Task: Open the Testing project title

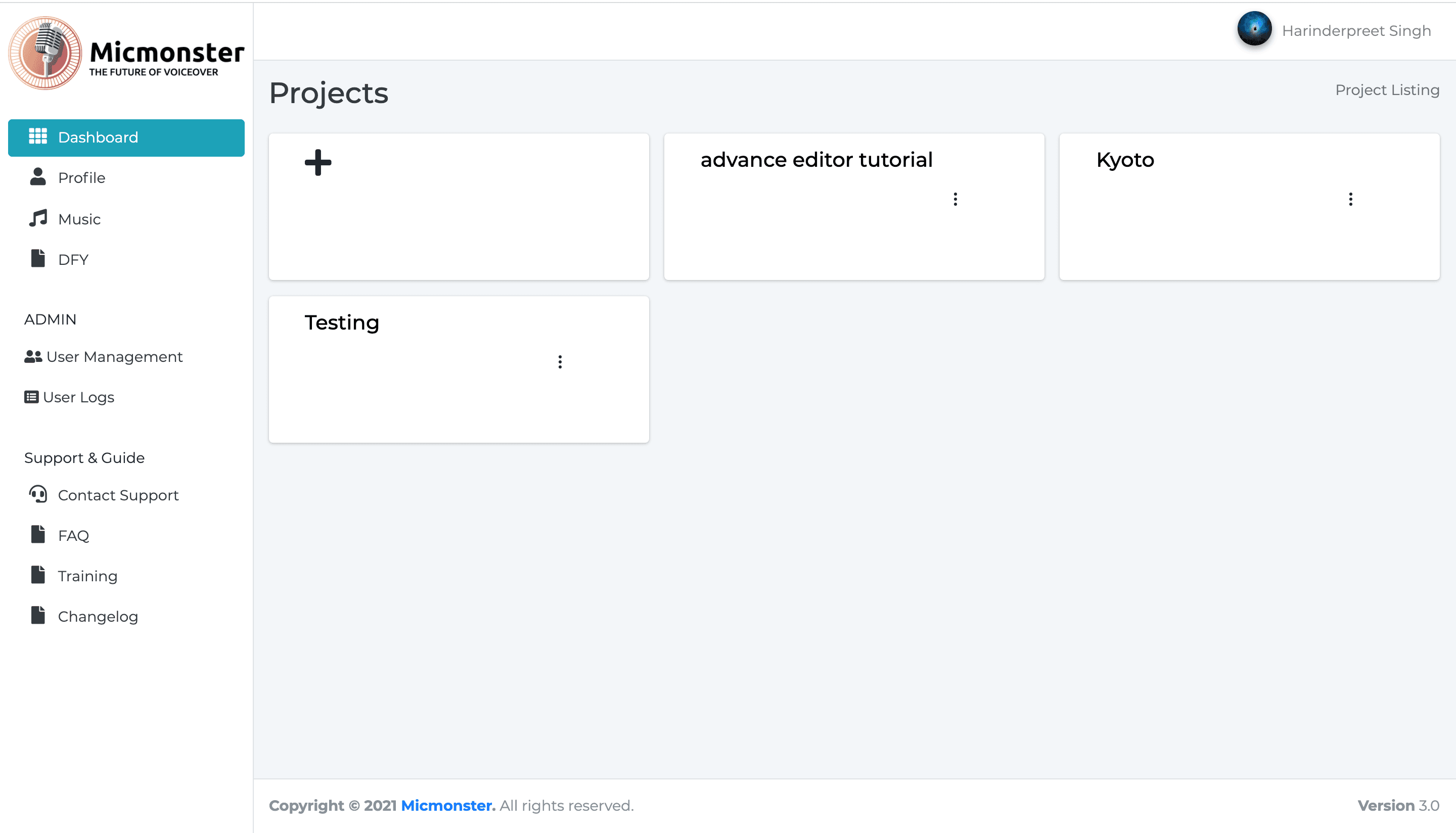Action: [x=342, y=322]
